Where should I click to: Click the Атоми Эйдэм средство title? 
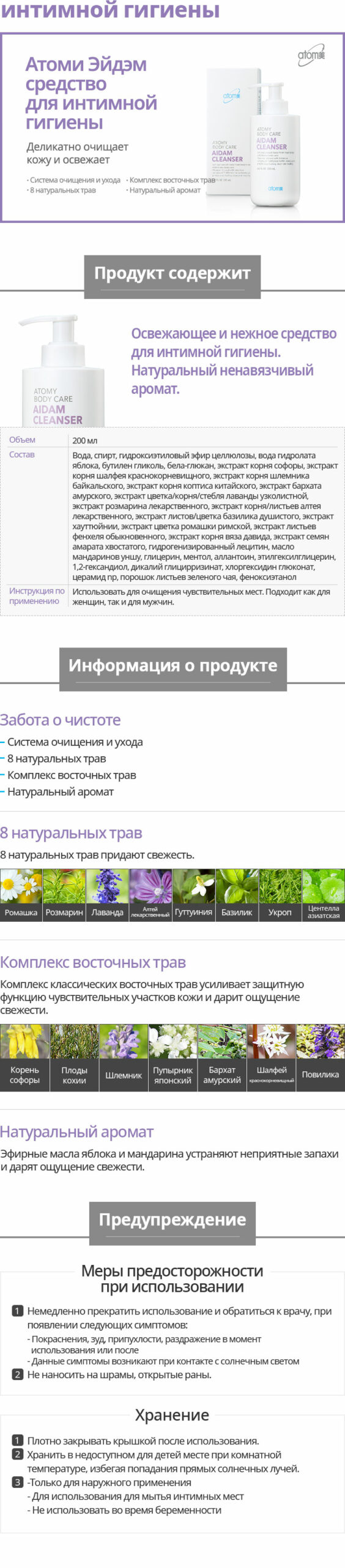tap(91, 93)
